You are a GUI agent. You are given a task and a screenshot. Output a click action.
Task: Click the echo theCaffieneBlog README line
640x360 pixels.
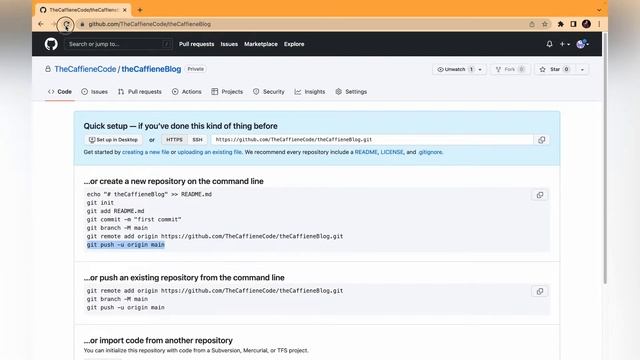149,194
